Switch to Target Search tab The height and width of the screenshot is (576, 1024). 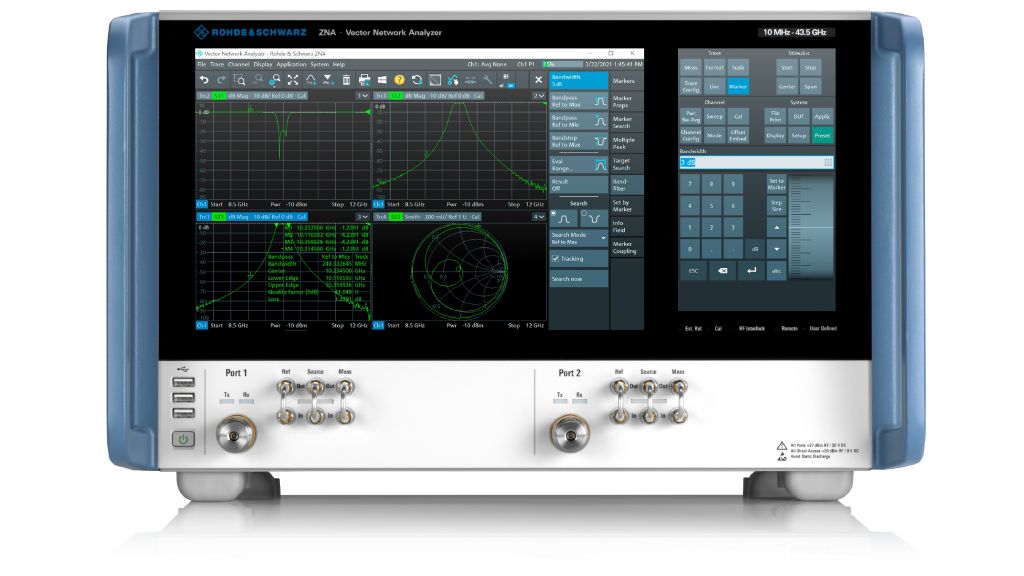[626, 164]
